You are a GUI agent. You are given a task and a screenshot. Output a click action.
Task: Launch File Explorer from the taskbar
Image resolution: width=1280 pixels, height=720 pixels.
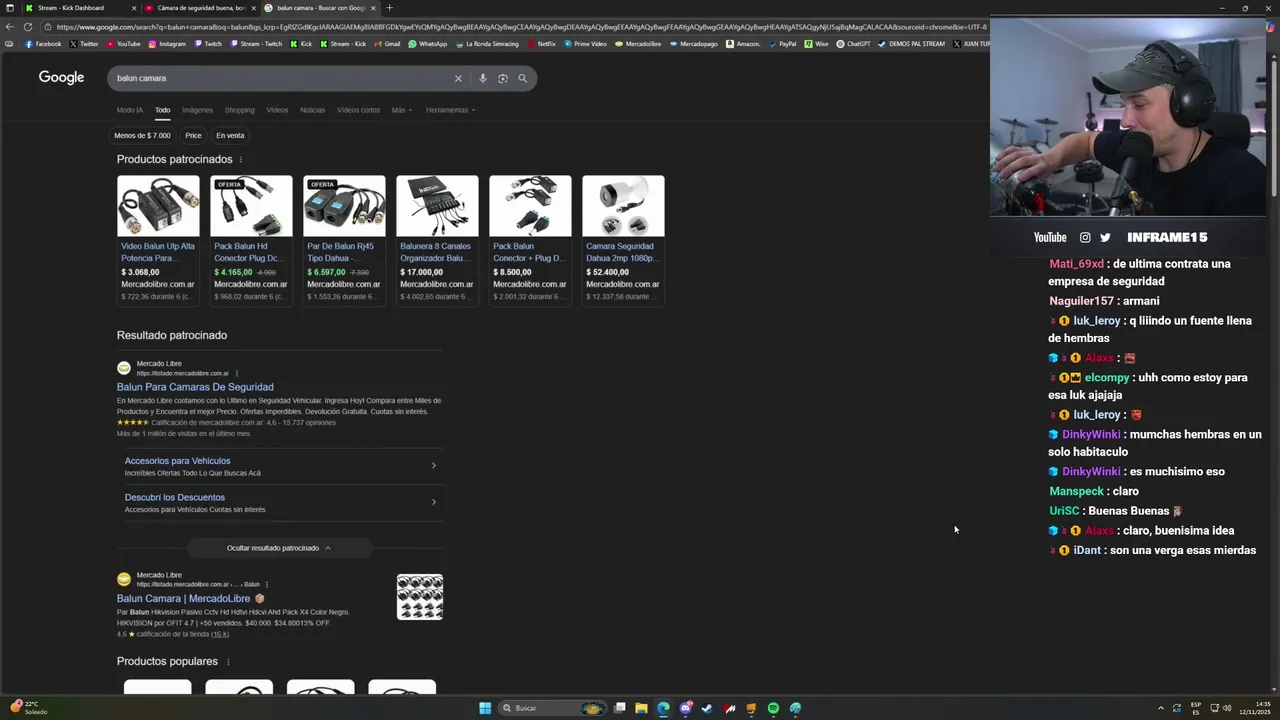pyautogui.click(x=641, y=708)
